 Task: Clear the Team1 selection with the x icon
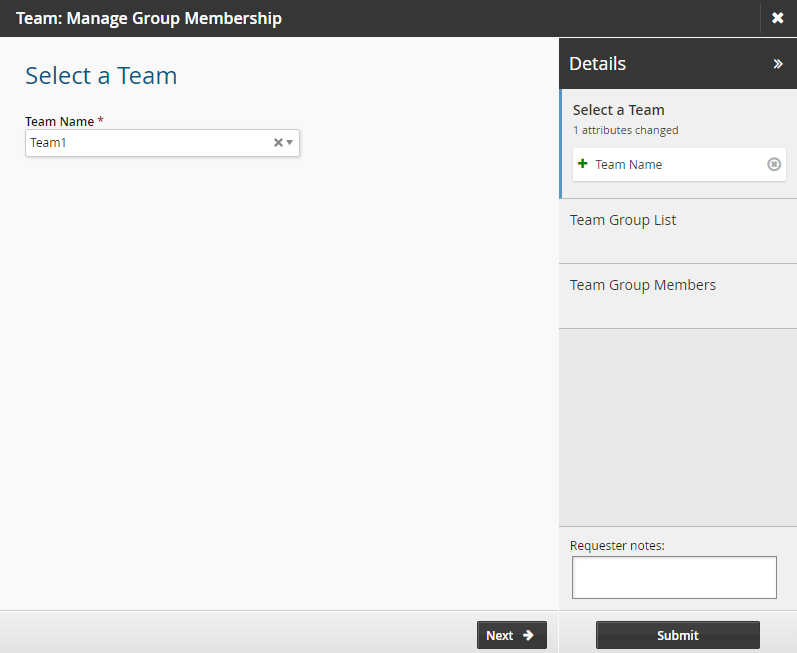point(278,143)
